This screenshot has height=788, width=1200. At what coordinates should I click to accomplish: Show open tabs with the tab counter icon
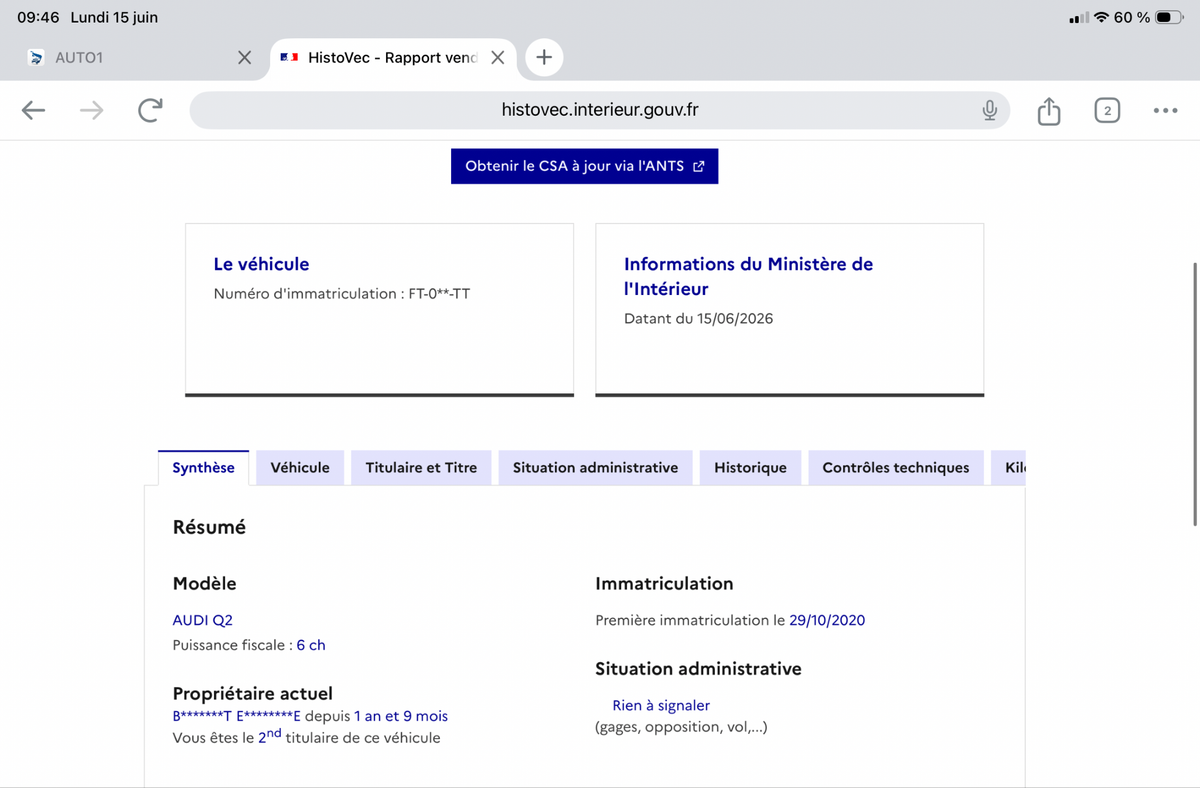1107,111
